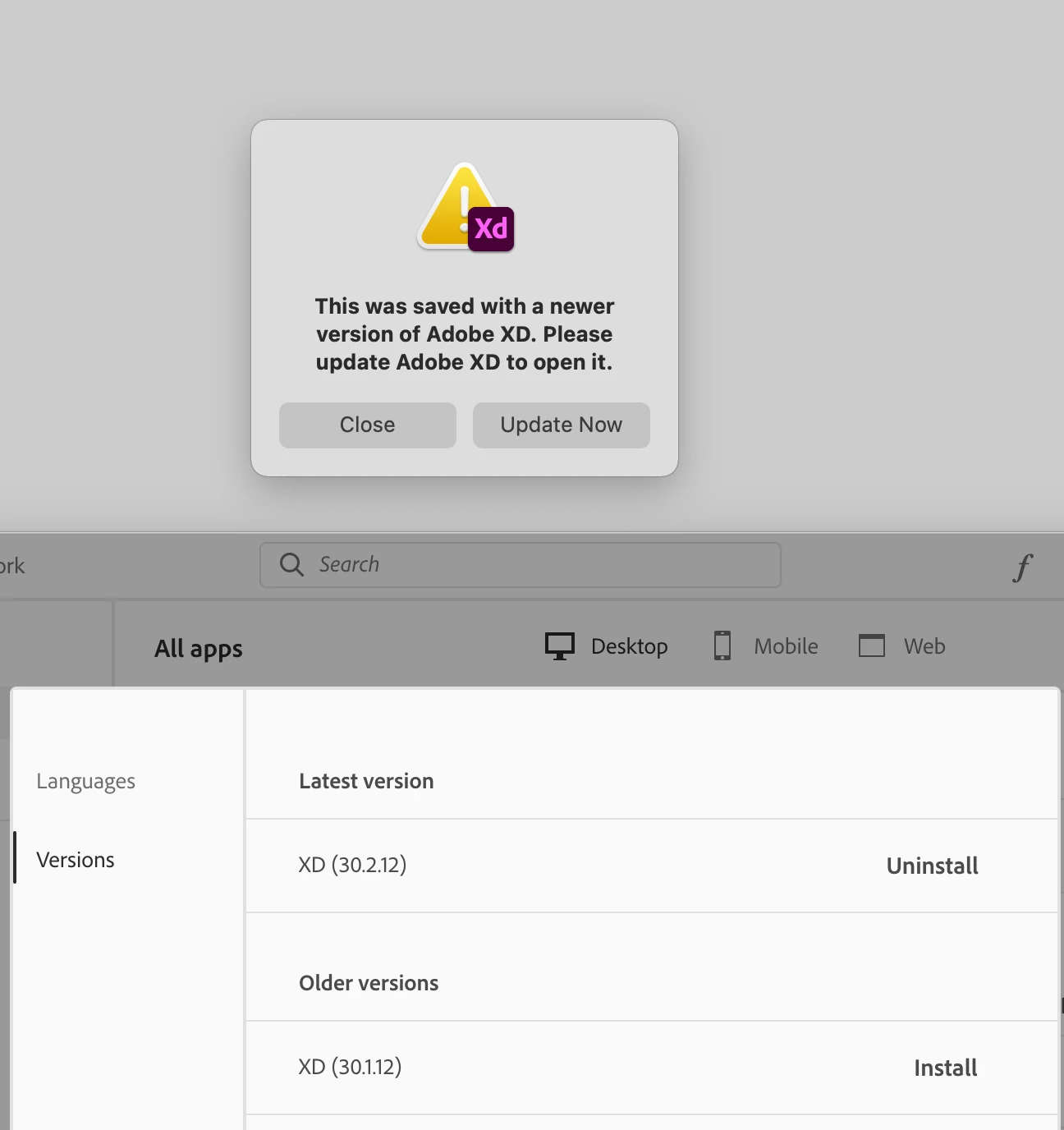Click the dialog's newer version message
Viewport: 1064px width, 1130px height.
pos(465,334)
